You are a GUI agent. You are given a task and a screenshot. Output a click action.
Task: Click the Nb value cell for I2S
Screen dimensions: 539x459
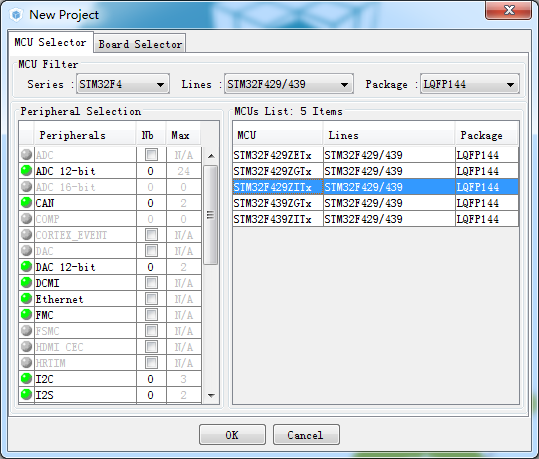click(x=151, y=395)
